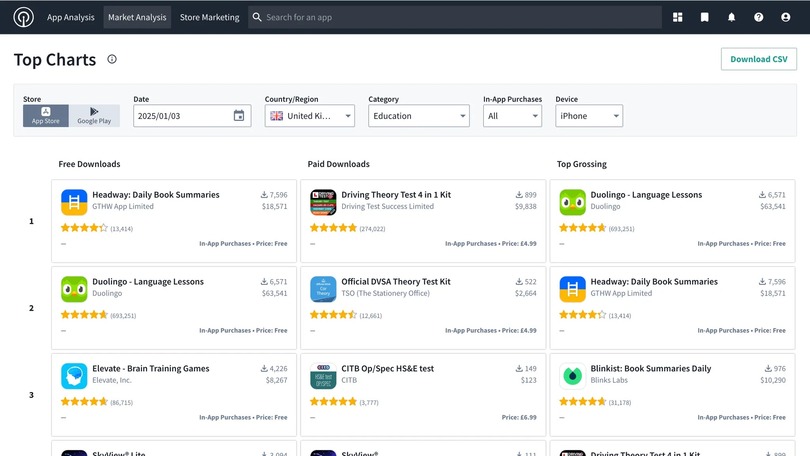Open the date calendar picker icon

pyautogui.click(x=239, y=116)
